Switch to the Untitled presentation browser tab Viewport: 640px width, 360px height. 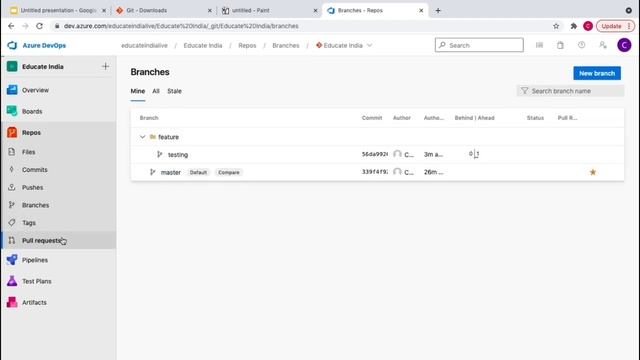[58, 10]
